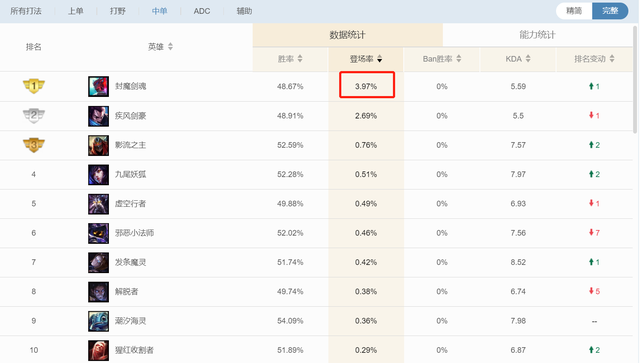Select the 打野 position tab
The height and width of the screenshot is (363, 640).
[118, 11]
